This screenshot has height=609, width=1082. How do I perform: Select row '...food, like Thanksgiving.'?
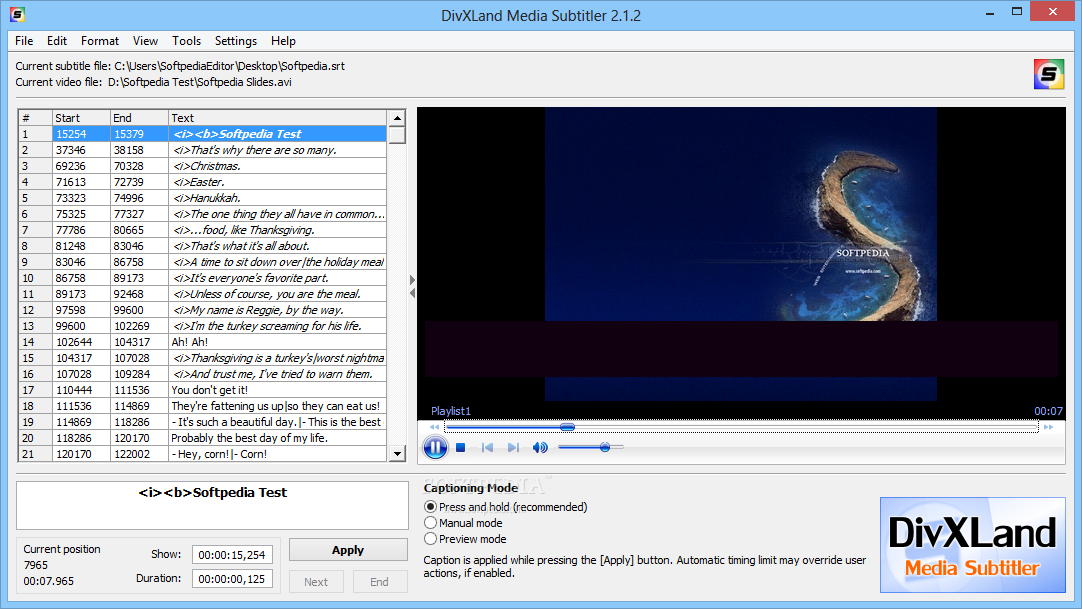pos(203,230)
